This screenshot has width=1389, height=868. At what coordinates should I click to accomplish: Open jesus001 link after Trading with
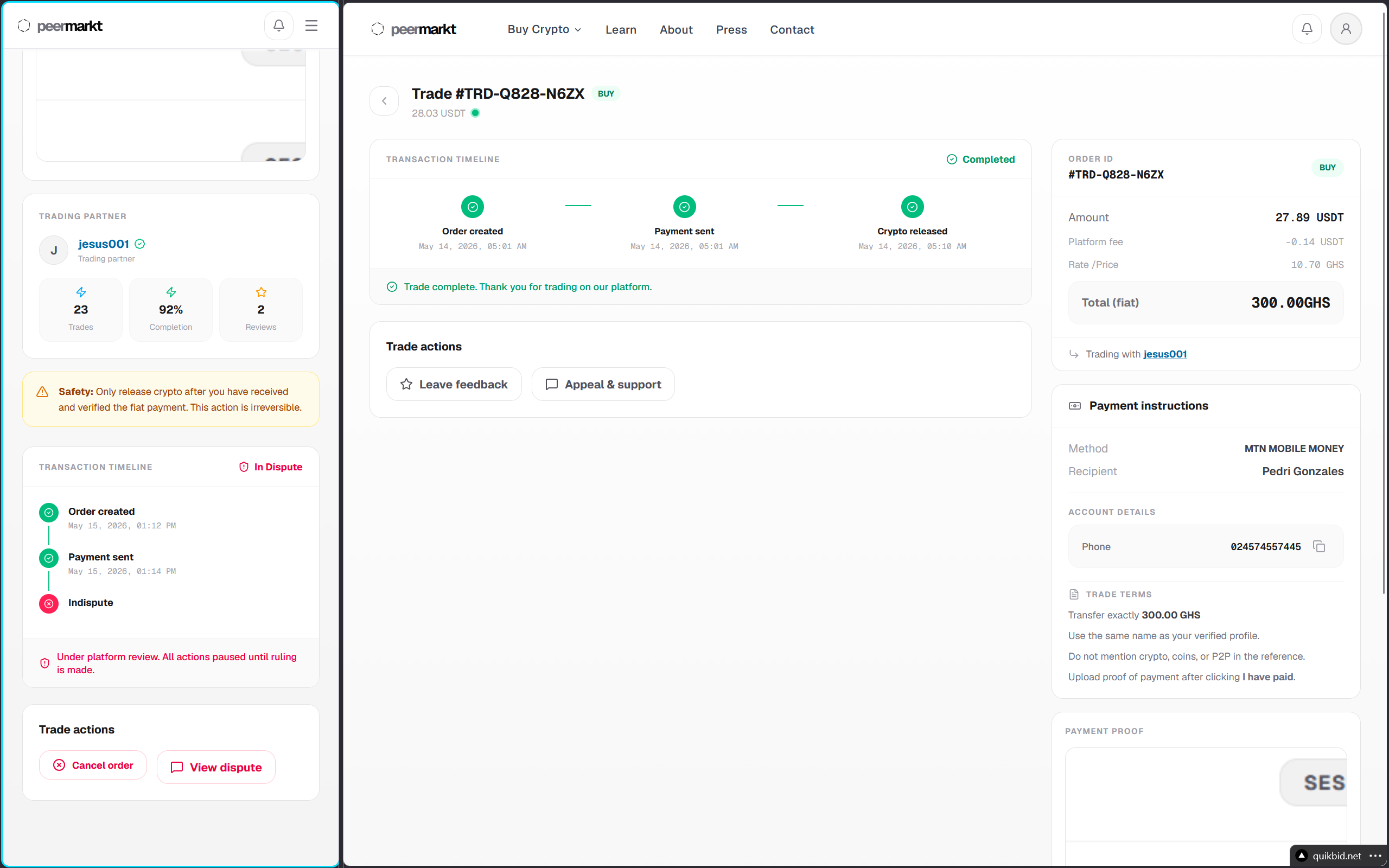(x=1164, y=354)
